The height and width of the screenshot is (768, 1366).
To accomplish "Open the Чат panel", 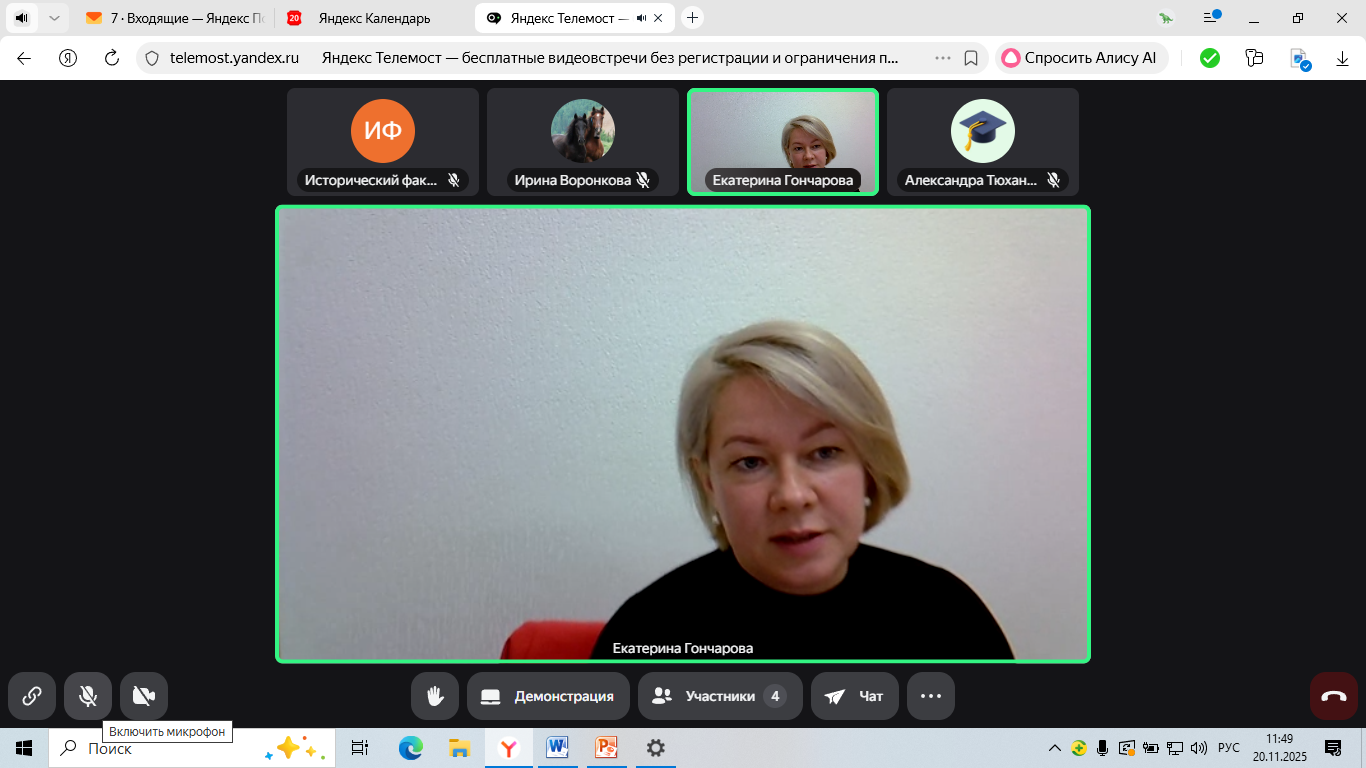I will (x=855, y=696).
